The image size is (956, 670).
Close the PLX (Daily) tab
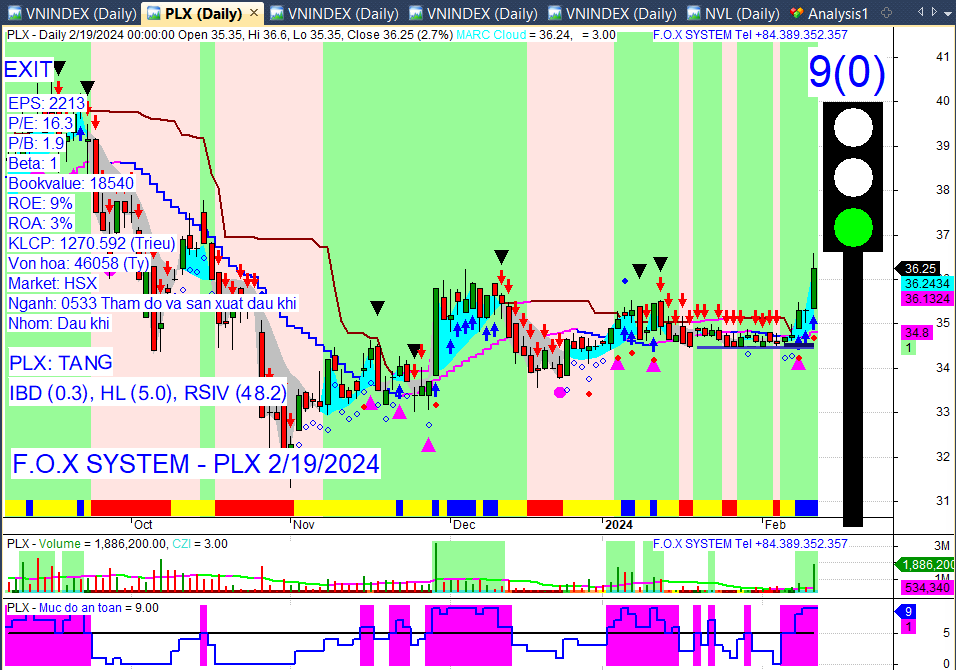(254, 12)
